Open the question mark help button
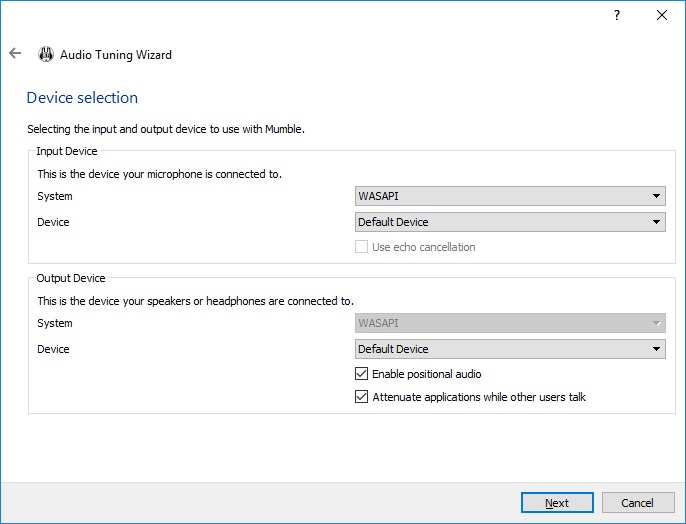Image resolution: width=686 pixels, height=524 pixels. tap(617, 15)
